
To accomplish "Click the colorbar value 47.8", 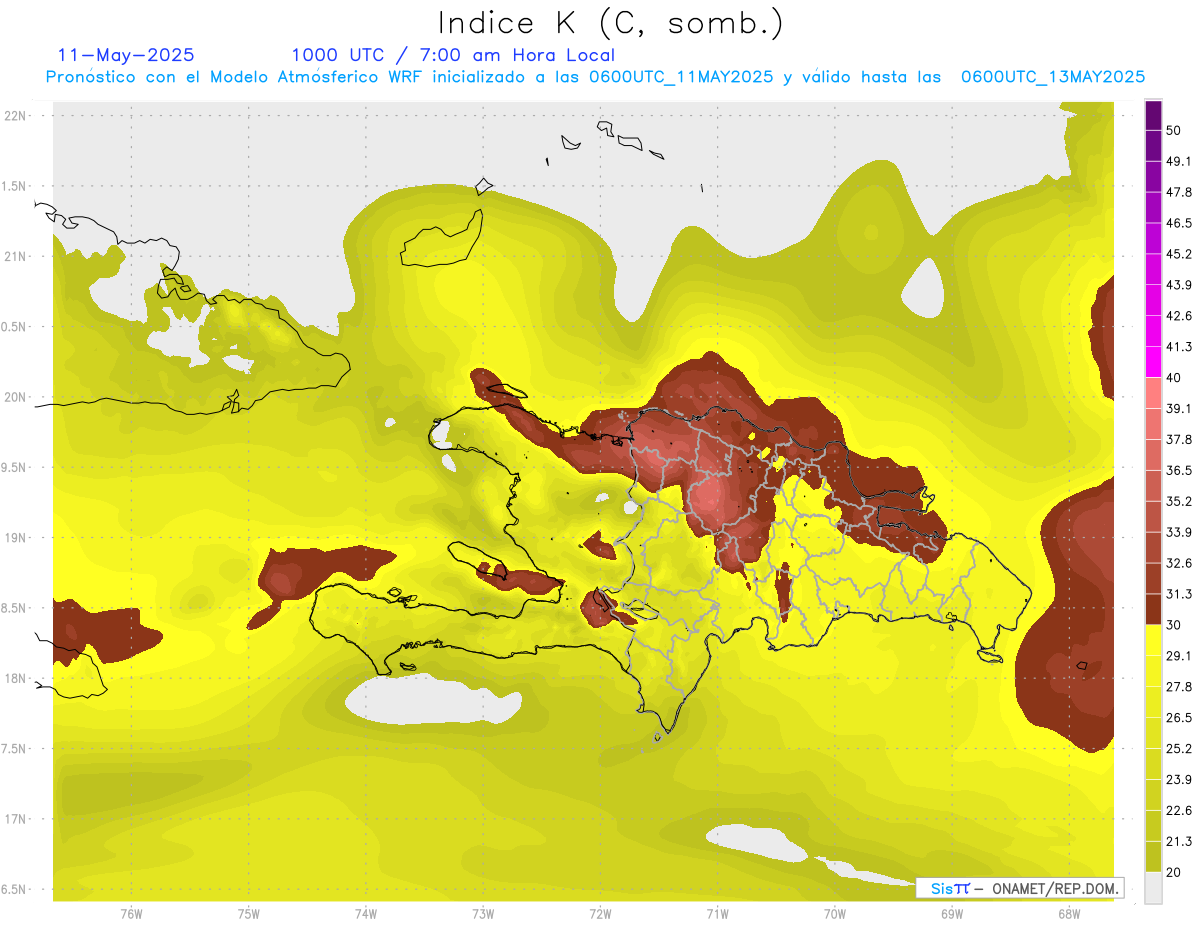I will point(1179,192).
